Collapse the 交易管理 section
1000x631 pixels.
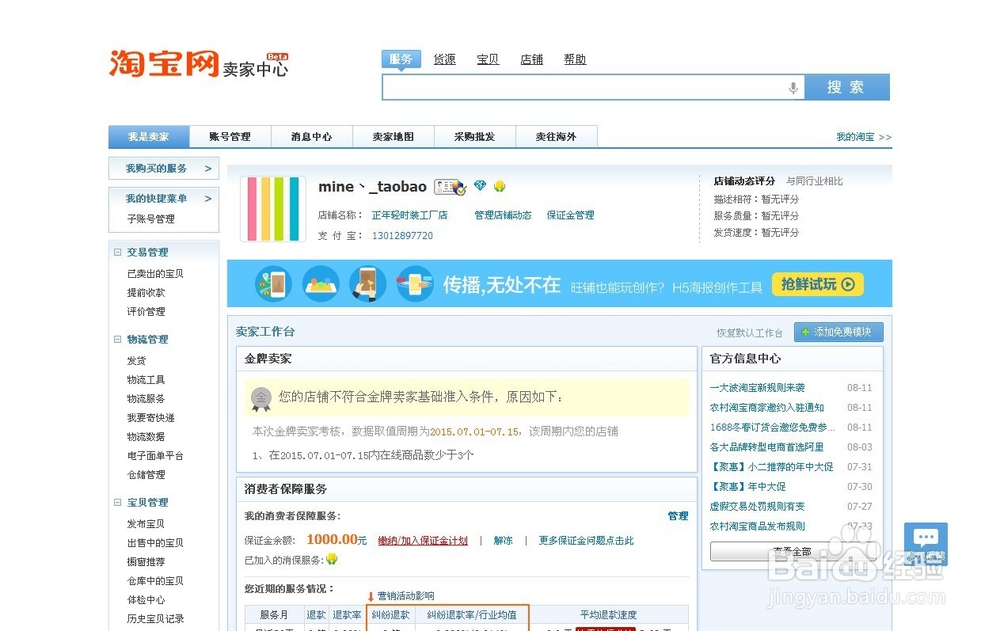click(117, 252)
